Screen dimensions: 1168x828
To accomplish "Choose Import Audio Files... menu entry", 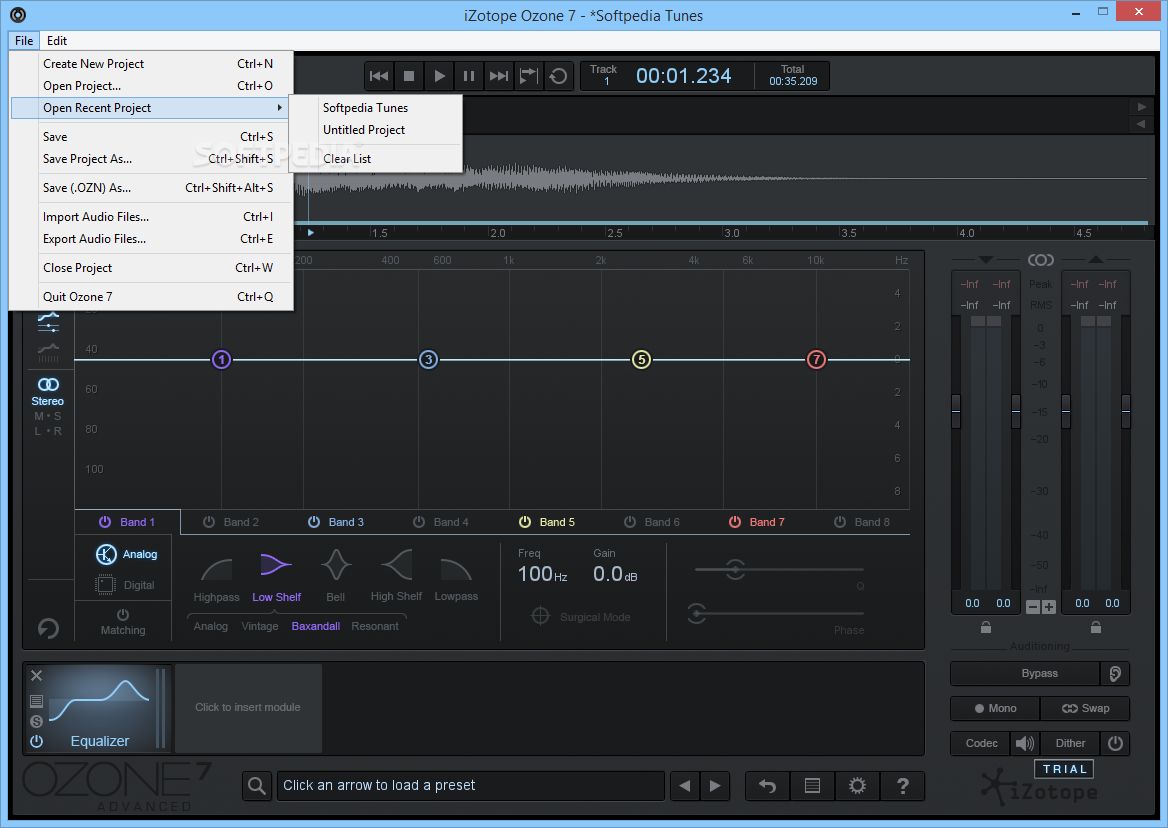I will (152, 217).
